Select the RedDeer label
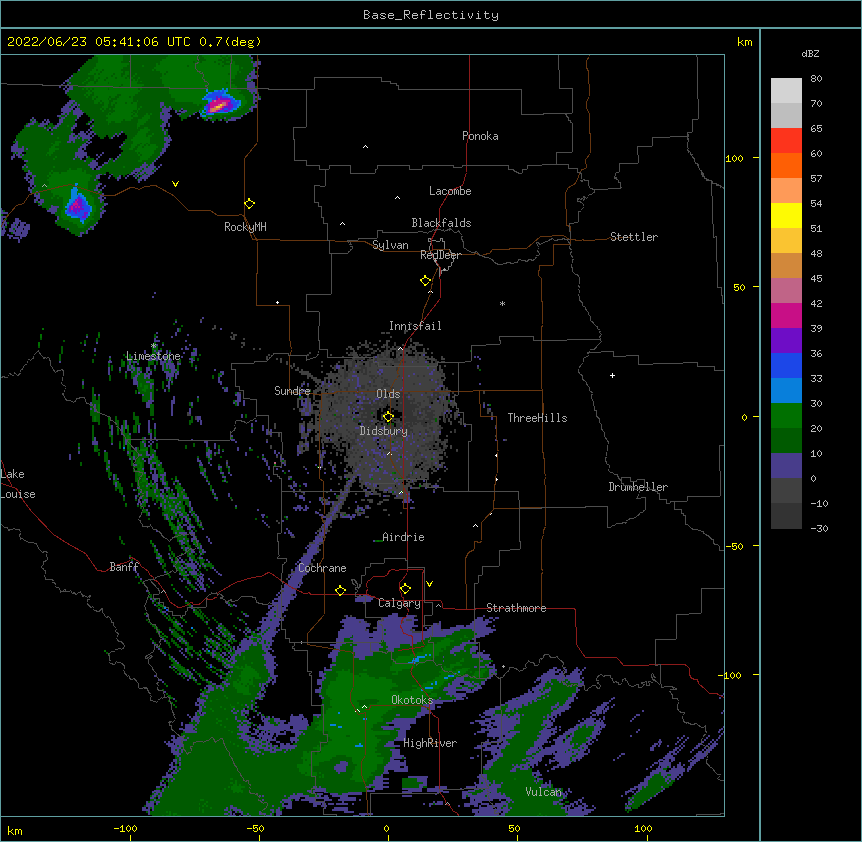 point(440,255)
